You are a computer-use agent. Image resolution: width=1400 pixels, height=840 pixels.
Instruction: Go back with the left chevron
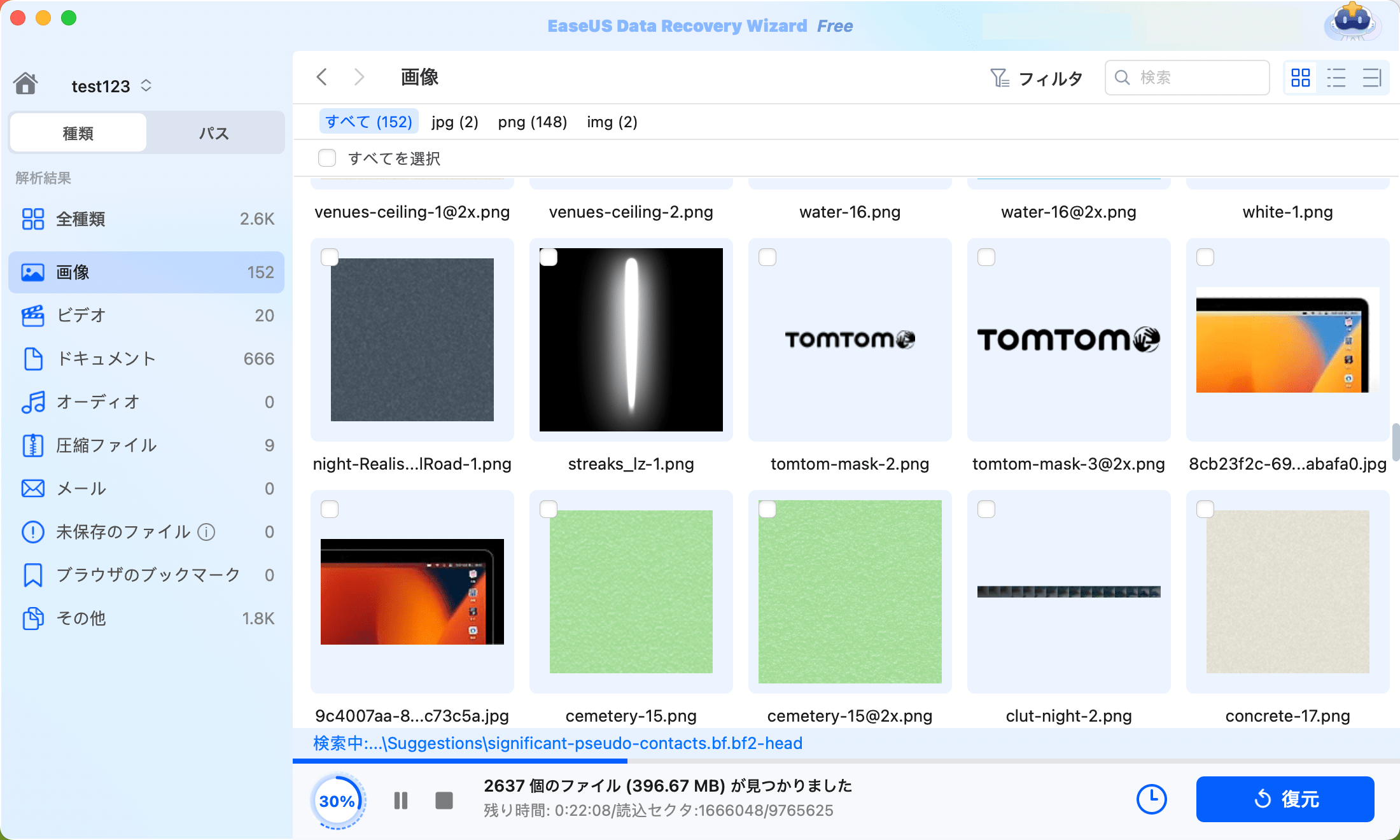[x=322, y=77]
